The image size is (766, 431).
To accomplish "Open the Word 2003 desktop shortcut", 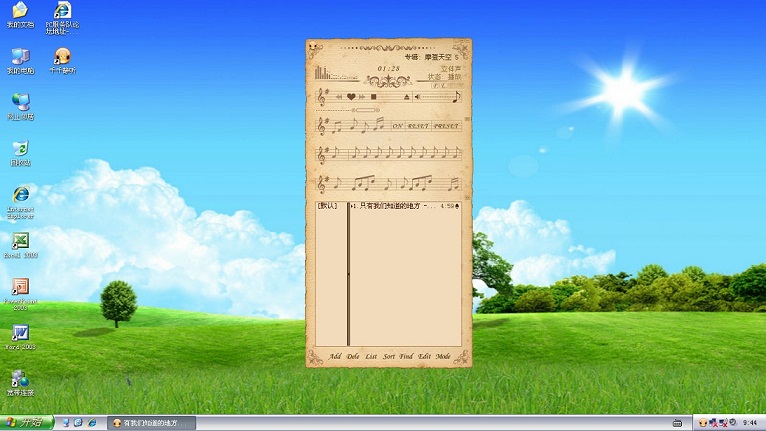I will click(21, 337).
